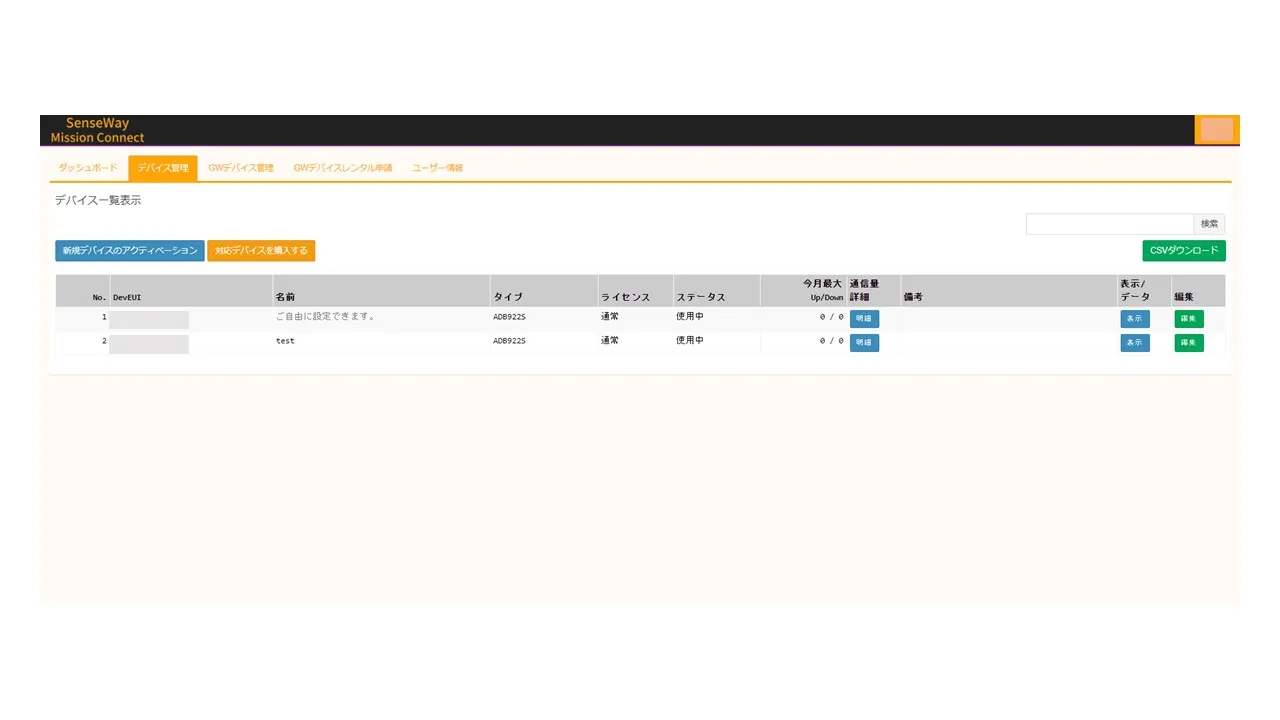Click 使用中 status in row 1
This screenshot has height=720, width=1280.
(x=690, y=317)
